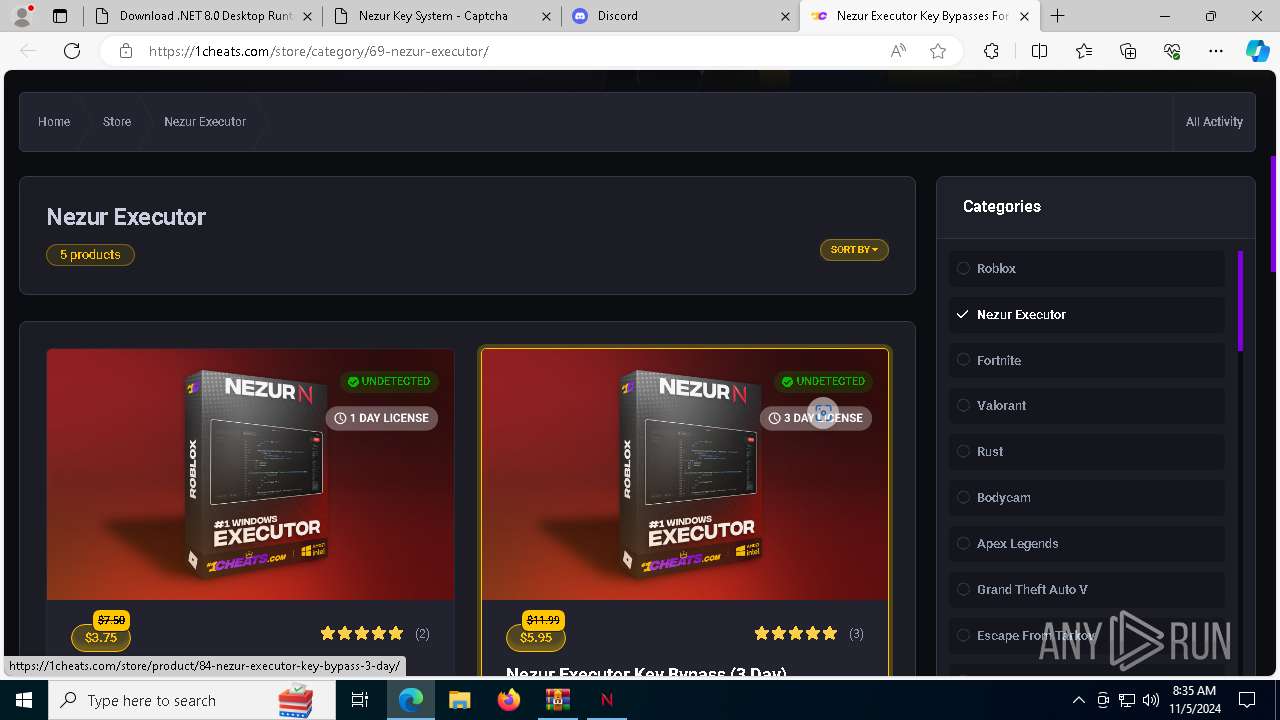Click the Windows search box
1280x720 pixels.
click(193, 700)
